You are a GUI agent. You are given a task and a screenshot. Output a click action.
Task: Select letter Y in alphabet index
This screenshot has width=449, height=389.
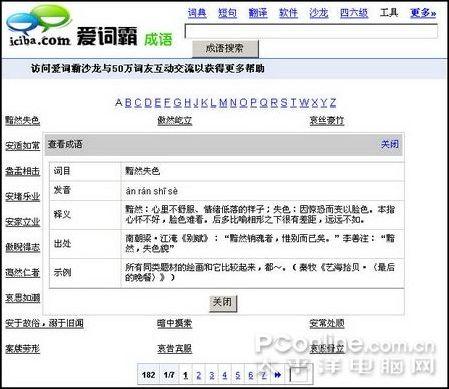click(324, 103)
